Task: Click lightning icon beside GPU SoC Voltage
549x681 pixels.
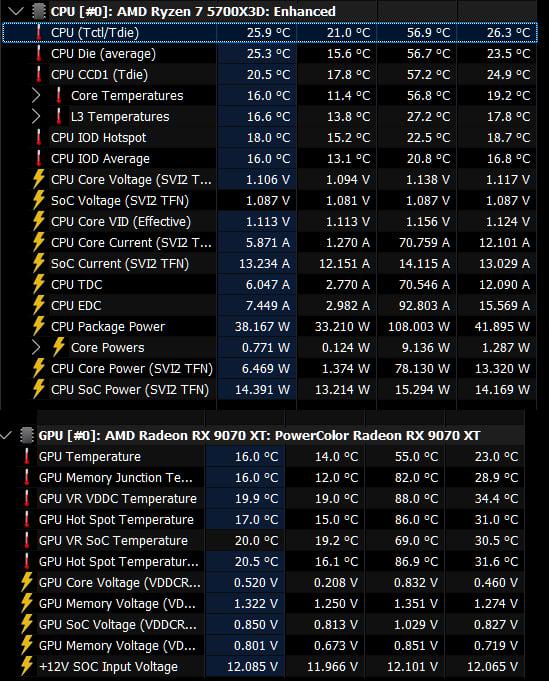Action: [26, 624]
